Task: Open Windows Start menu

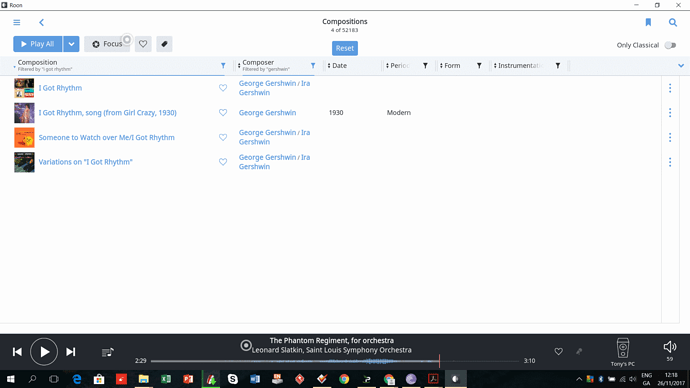Action: [x=11, y=379]
